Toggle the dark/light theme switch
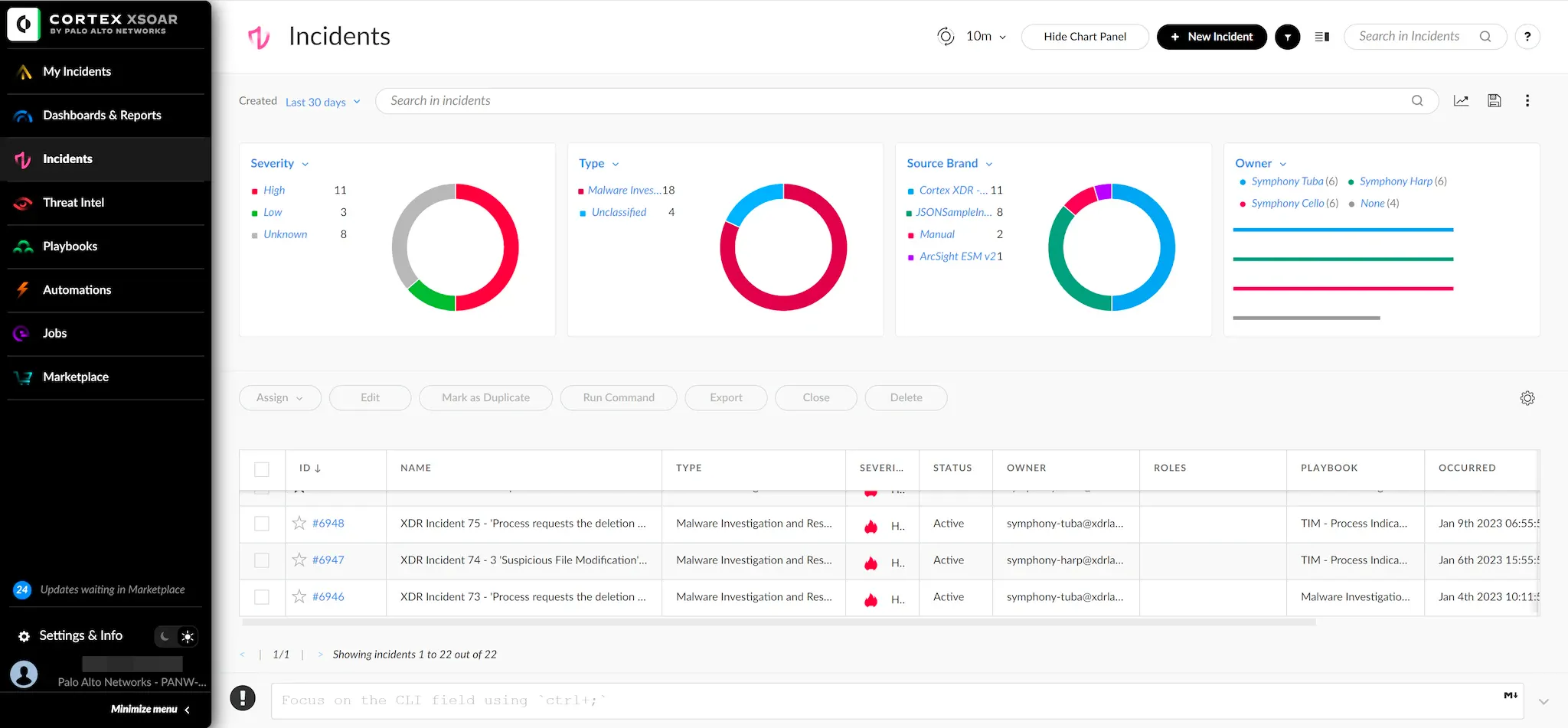 [x=177, y=636]
